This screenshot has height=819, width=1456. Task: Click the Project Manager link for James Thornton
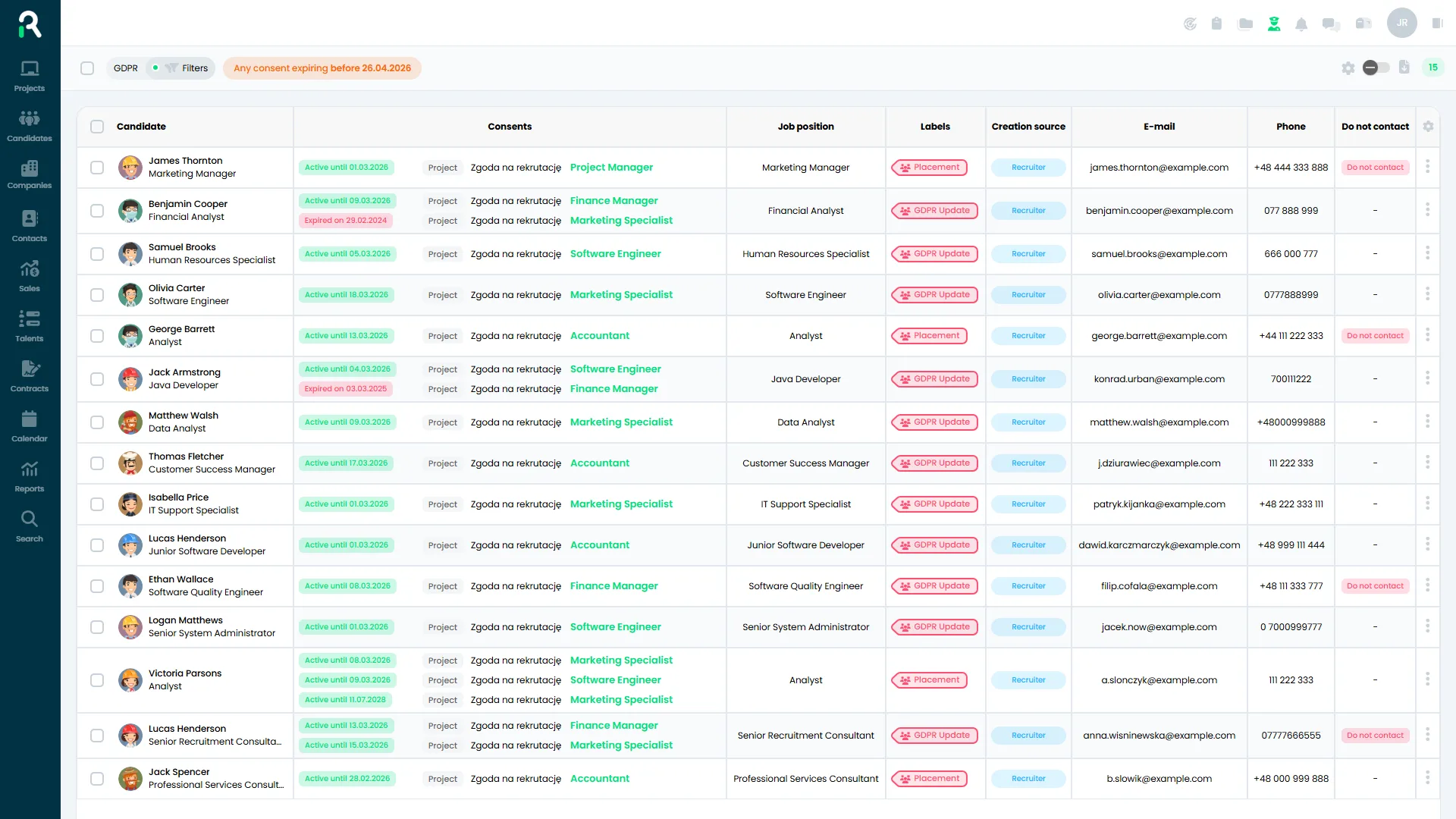coord(611,168)
